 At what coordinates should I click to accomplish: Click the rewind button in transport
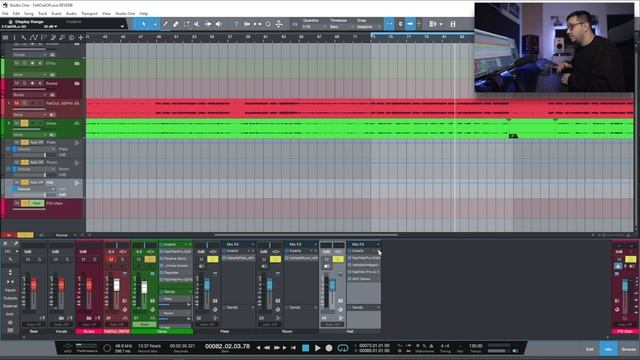point(267,348)
